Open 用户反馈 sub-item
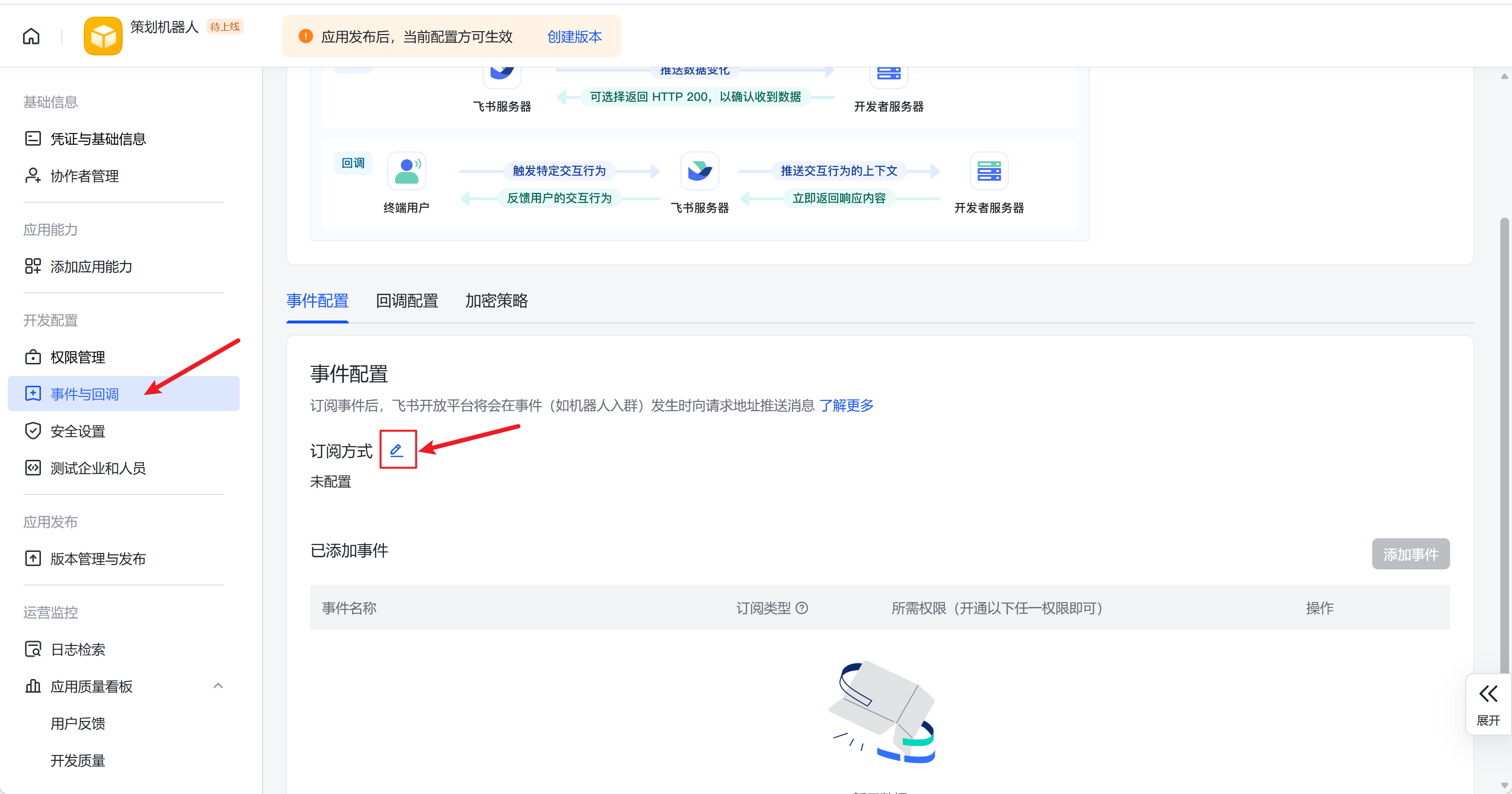1512x794 pixels. click(77, 723)
